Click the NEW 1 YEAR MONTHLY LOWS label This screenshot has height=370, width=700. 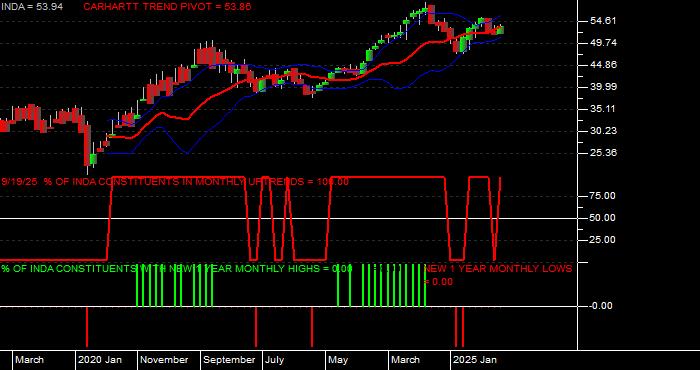(498, 275)
